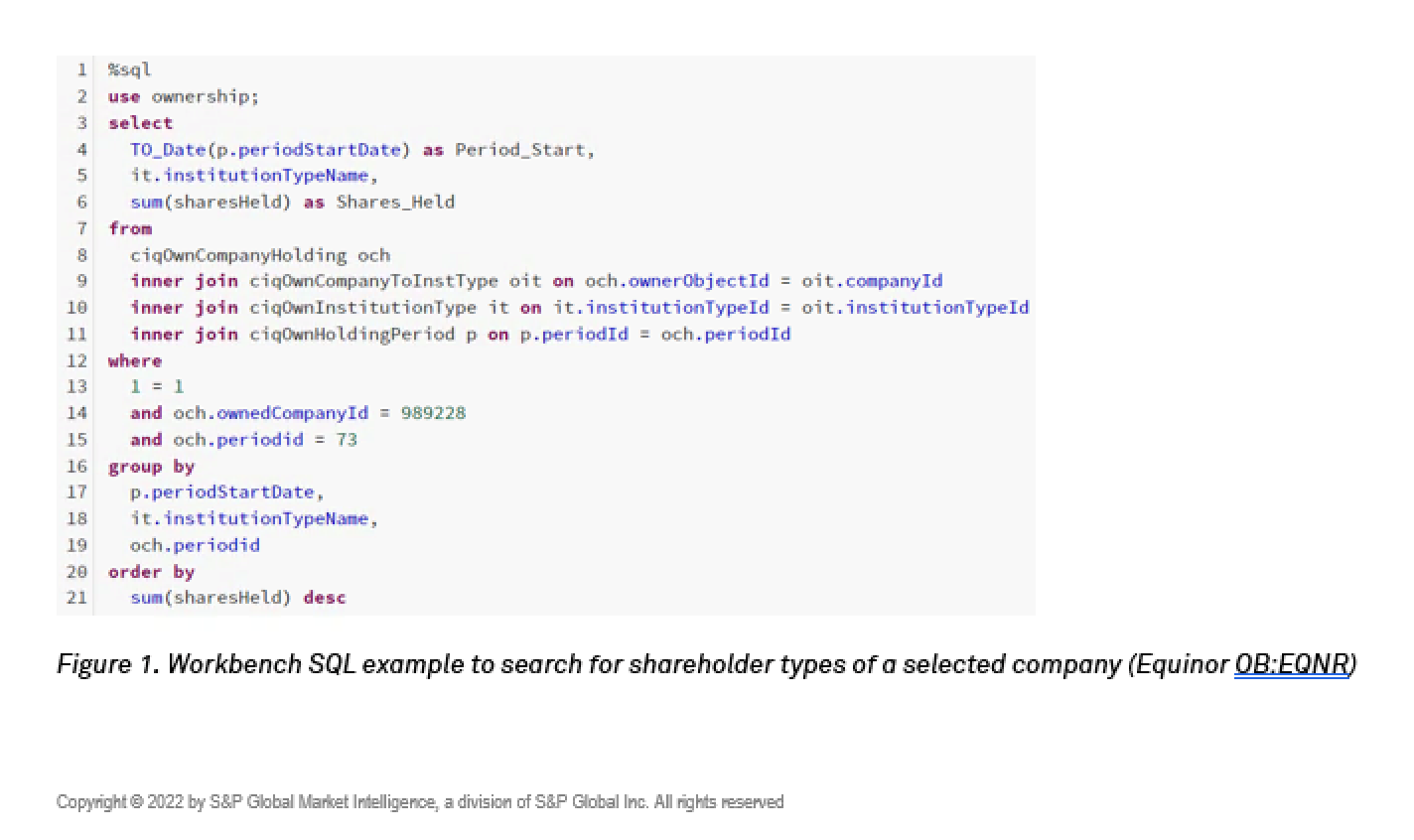
Task: Open the OB:EQNR hyperlink in the caption
Action: [1291, 664]
